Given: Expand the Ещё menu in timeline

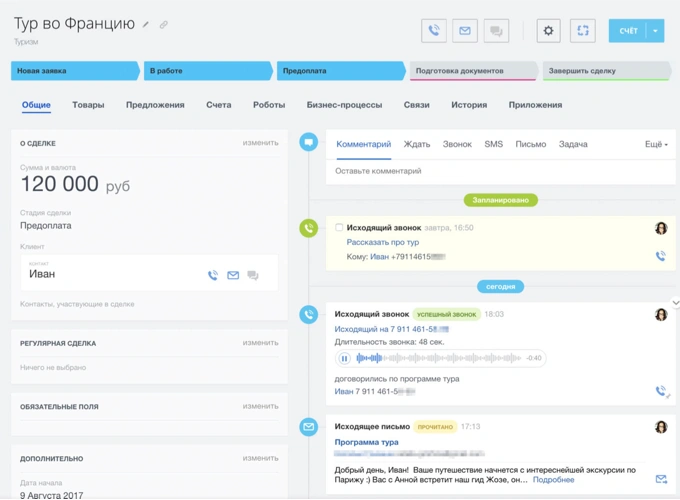Looking at the screenshot, I should point(656,144).
